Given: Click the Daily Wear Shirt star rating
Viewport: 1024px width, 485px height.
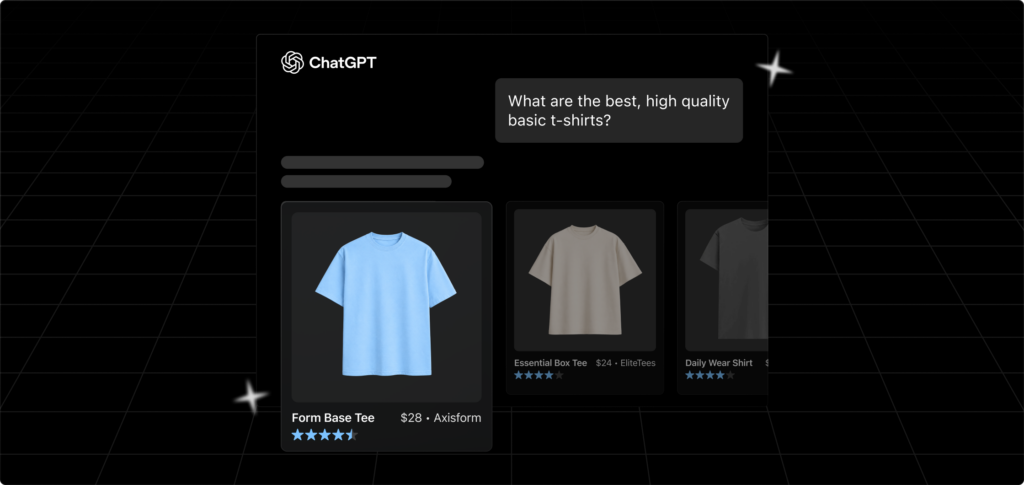Looking at the screenshot, I should tap(710, 375).
